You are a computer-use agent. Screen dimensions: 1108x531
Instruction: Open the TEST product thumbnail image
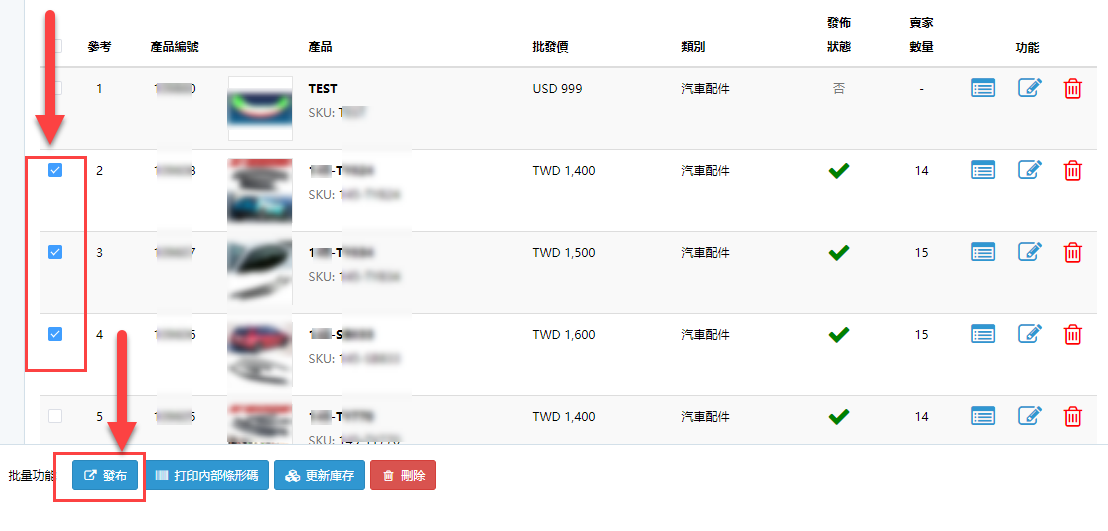pos(260,108)
